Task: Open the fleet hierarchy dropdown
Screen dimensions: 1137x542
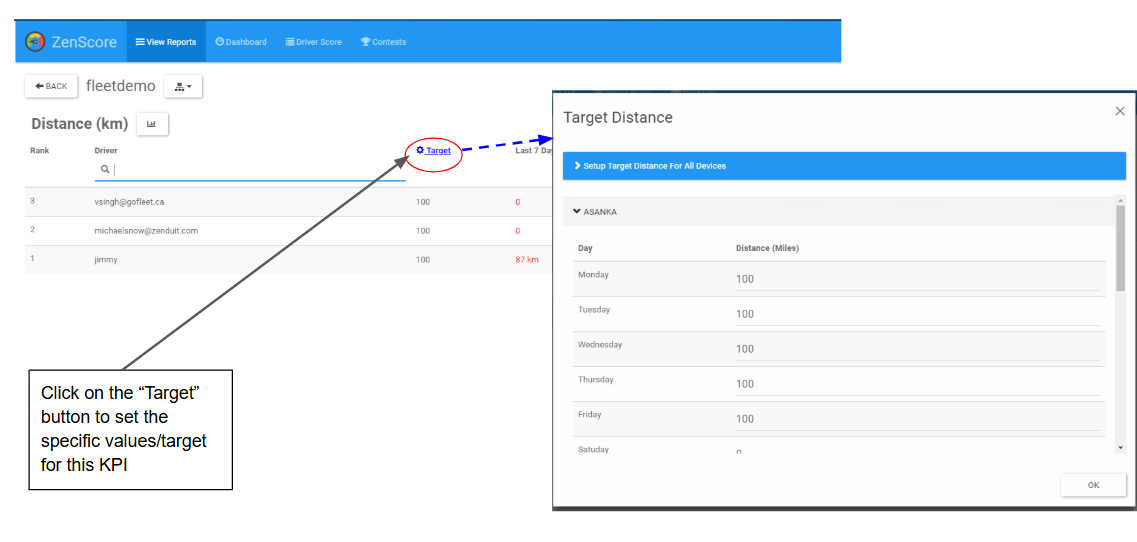Action: click(x=183, y=87)
